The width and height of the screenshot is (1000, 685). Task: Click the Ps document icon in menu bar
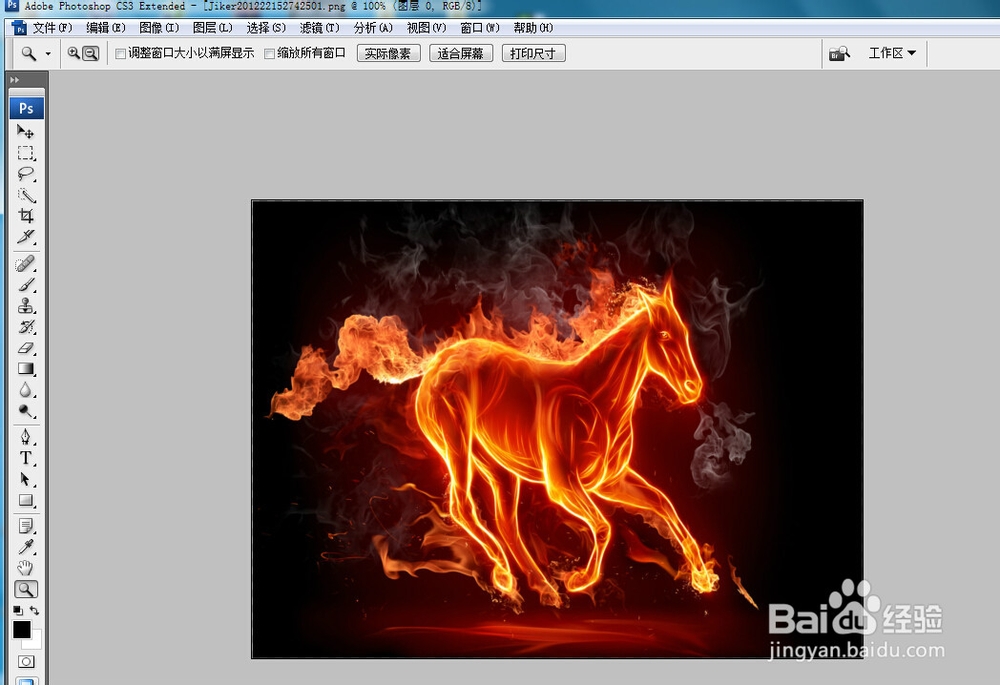[20, 27]
